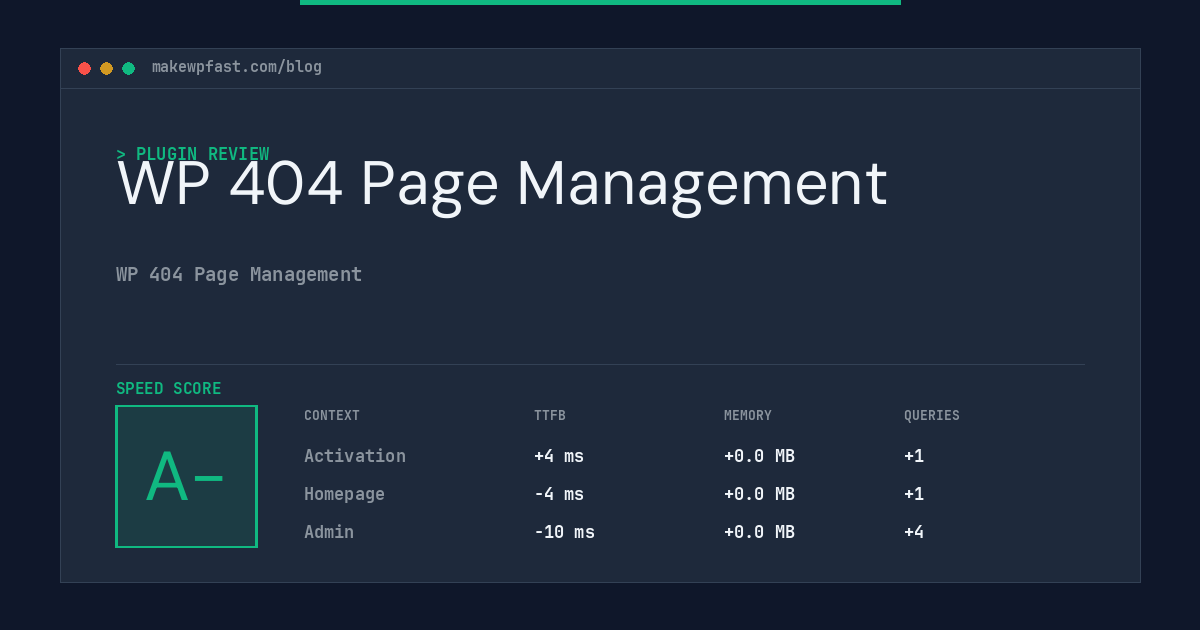
Task: Click the TTFB column header
Action: [x=550, y=416]
